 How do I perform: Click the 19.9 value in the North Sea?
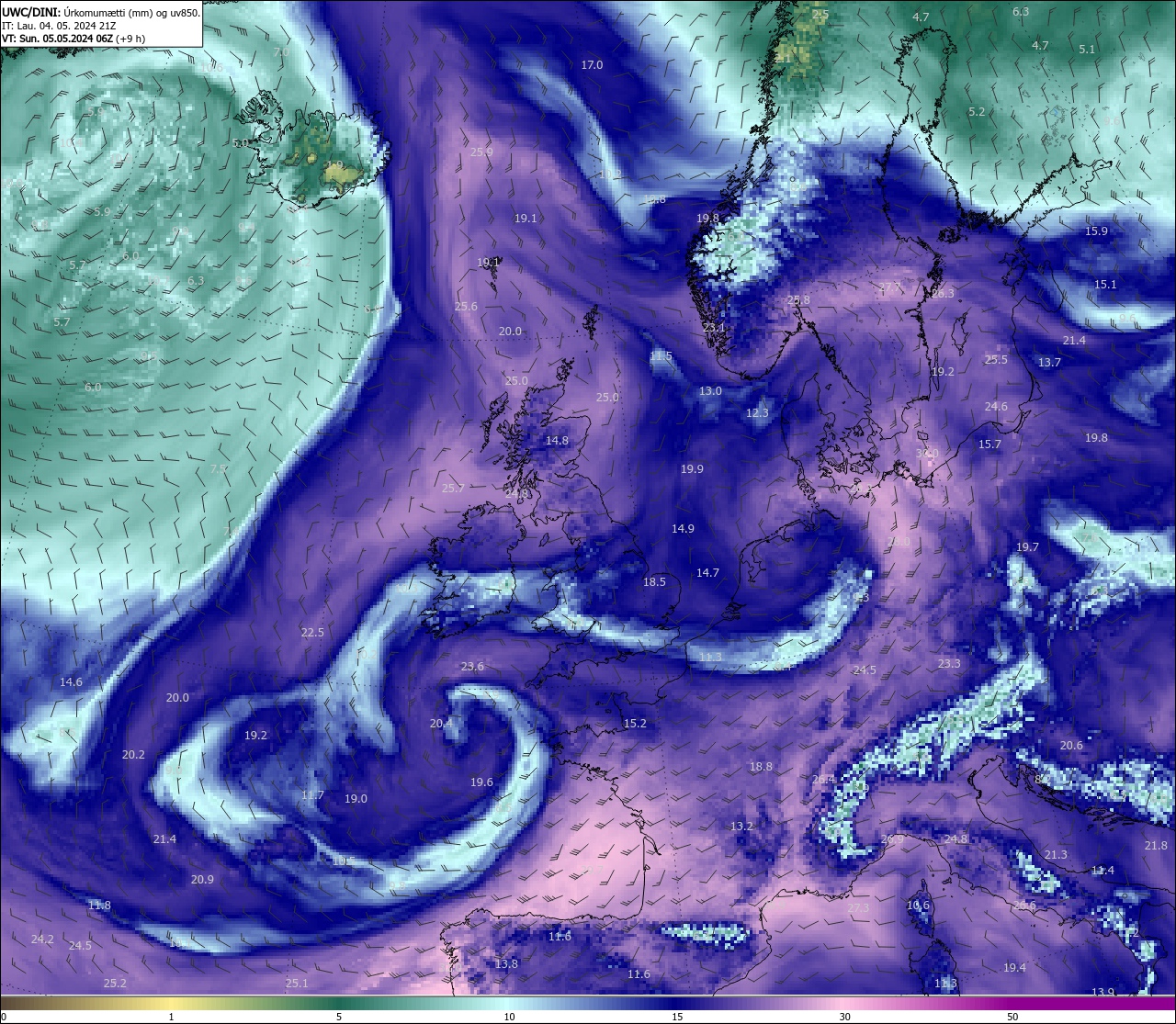pyautogui.click(x=692, y=469)
